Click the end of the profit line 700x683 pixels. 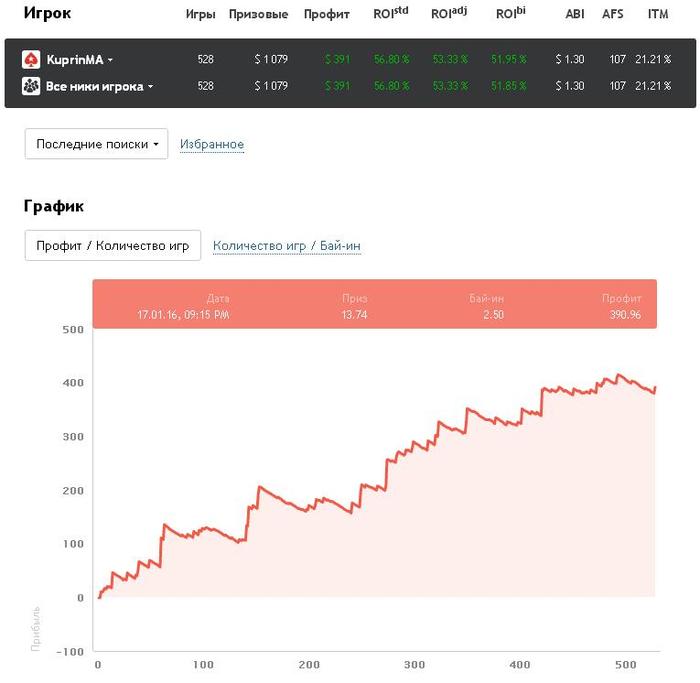655,388
